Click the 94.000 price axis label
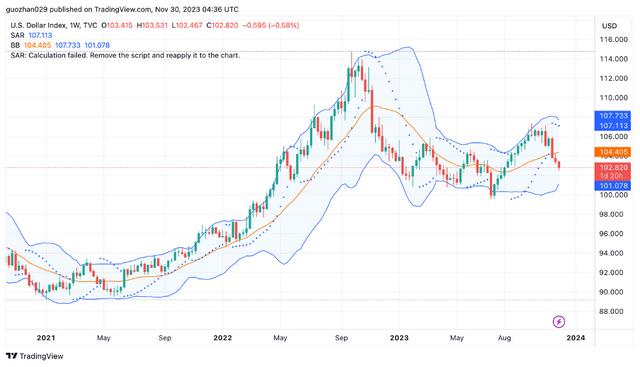The width and height of the screenshot is (640, 367). [611, 253]
